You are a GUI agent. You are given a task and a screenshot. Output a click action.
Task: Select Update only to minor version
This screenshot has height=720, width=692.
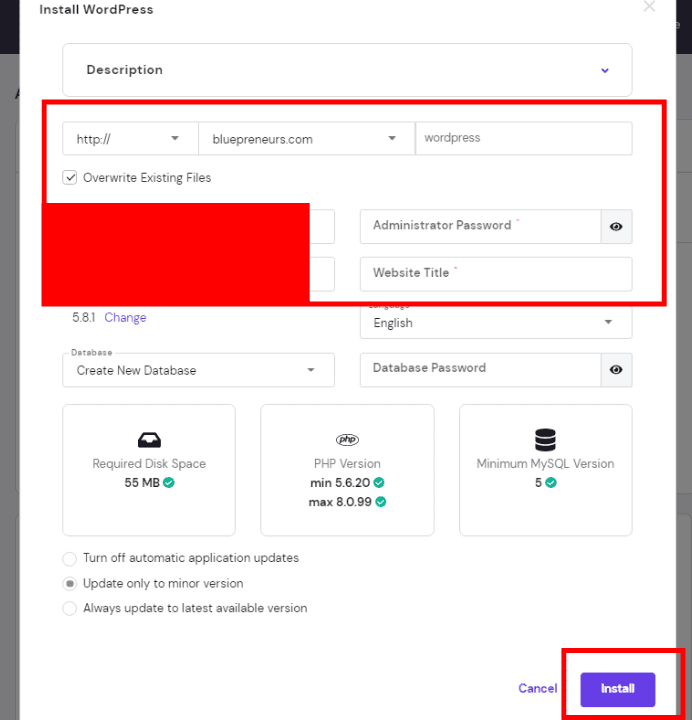coord(70,584)
